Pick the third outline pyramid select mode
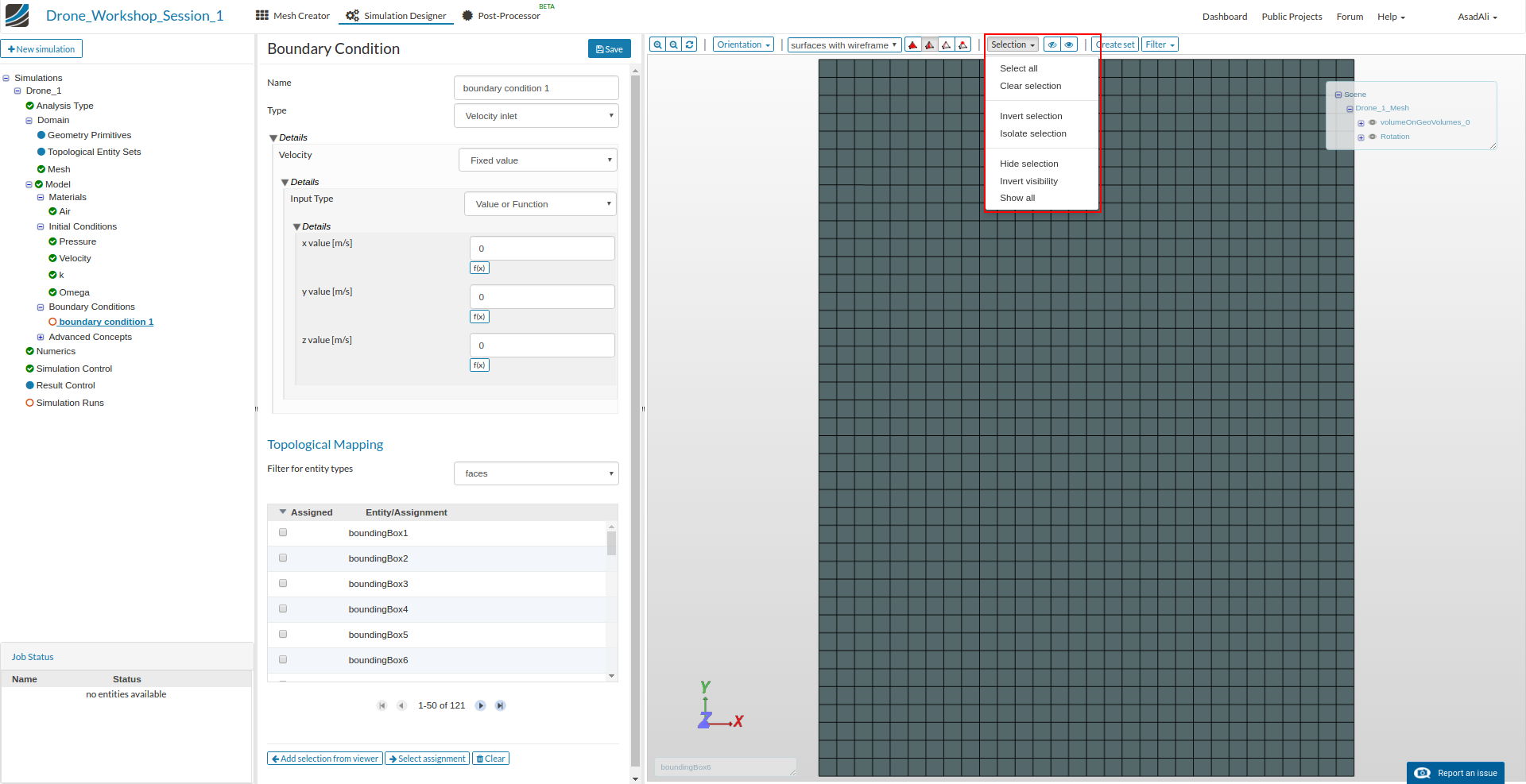The image size is (1526, 784). (947, 45)
